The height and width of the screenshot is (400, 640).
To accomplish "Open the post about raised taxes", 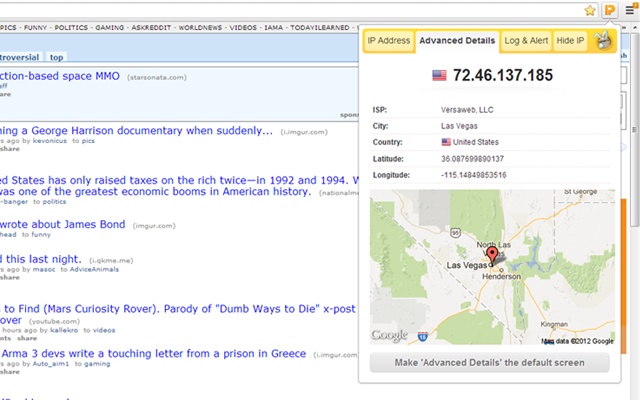I will pos(180,186).
